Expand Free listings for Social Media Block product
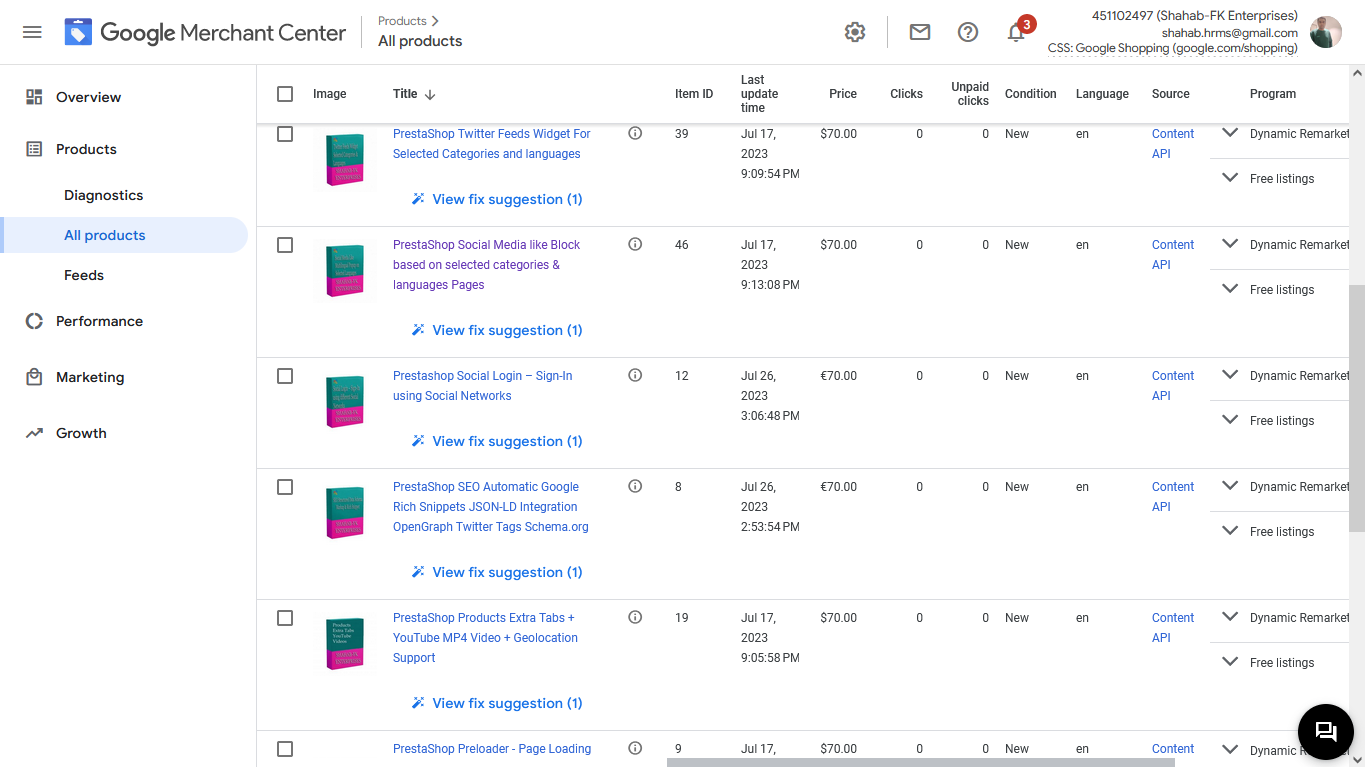The image size is (1365, 767). tap(1230, 289)
